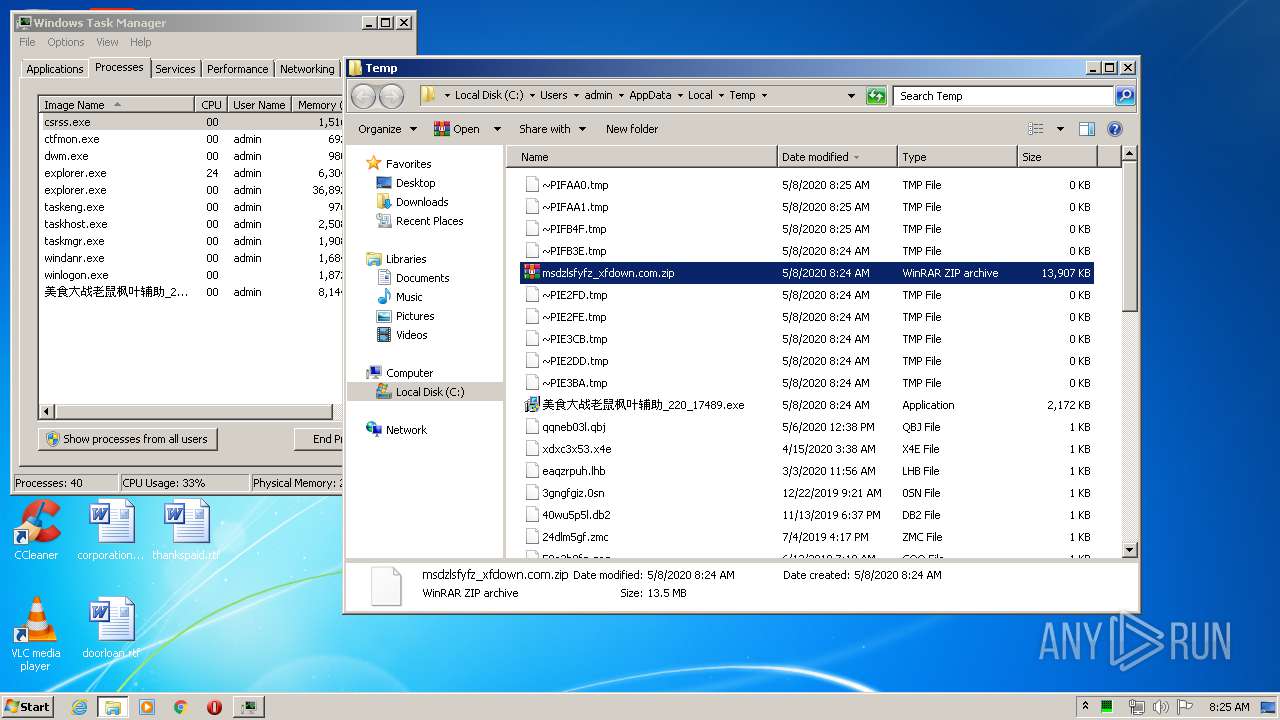Click Show processes from all users button
The height and width of the screenshot is (720, 1280).
pos(127,439)
